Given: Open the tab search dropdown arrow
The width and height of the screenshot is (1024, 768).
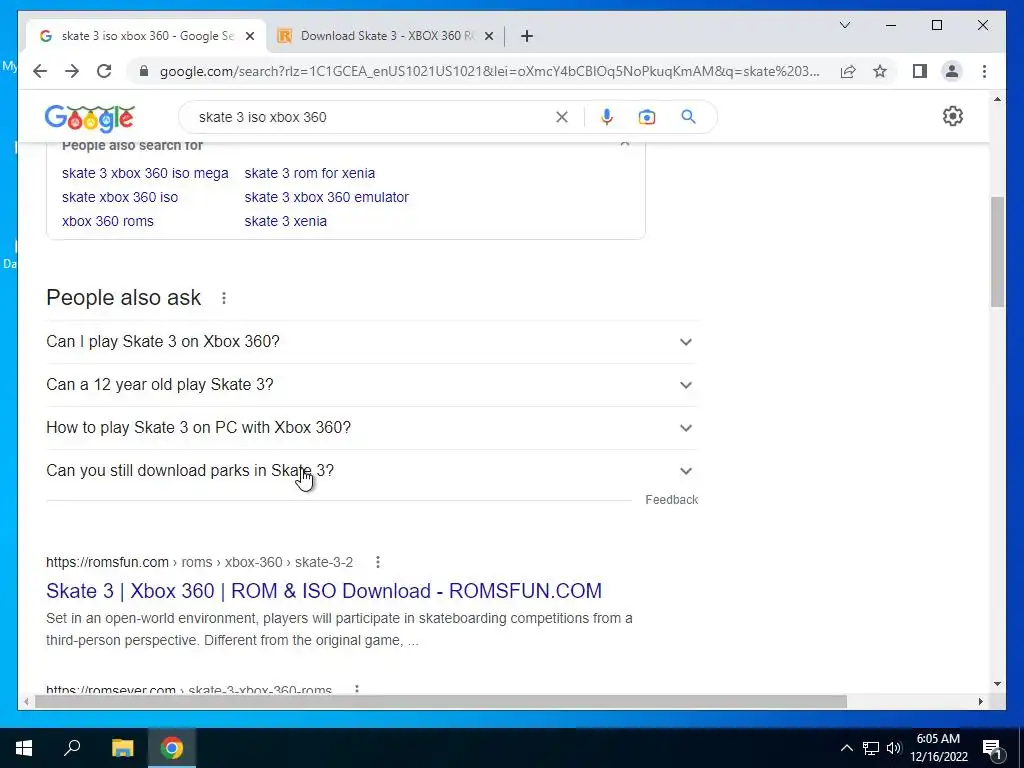Looking at the screenshot, I should pos(844,25).
